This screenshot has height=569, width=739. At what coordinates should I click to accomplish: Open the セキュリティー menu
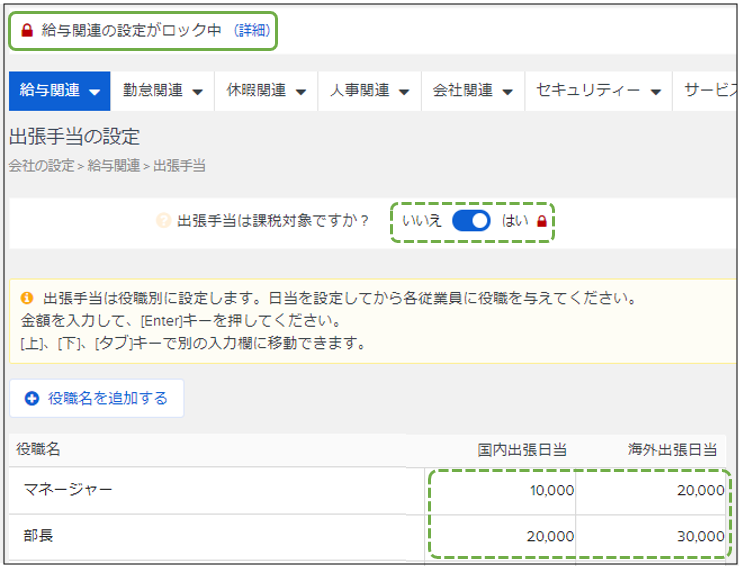[x=598, y=90]
